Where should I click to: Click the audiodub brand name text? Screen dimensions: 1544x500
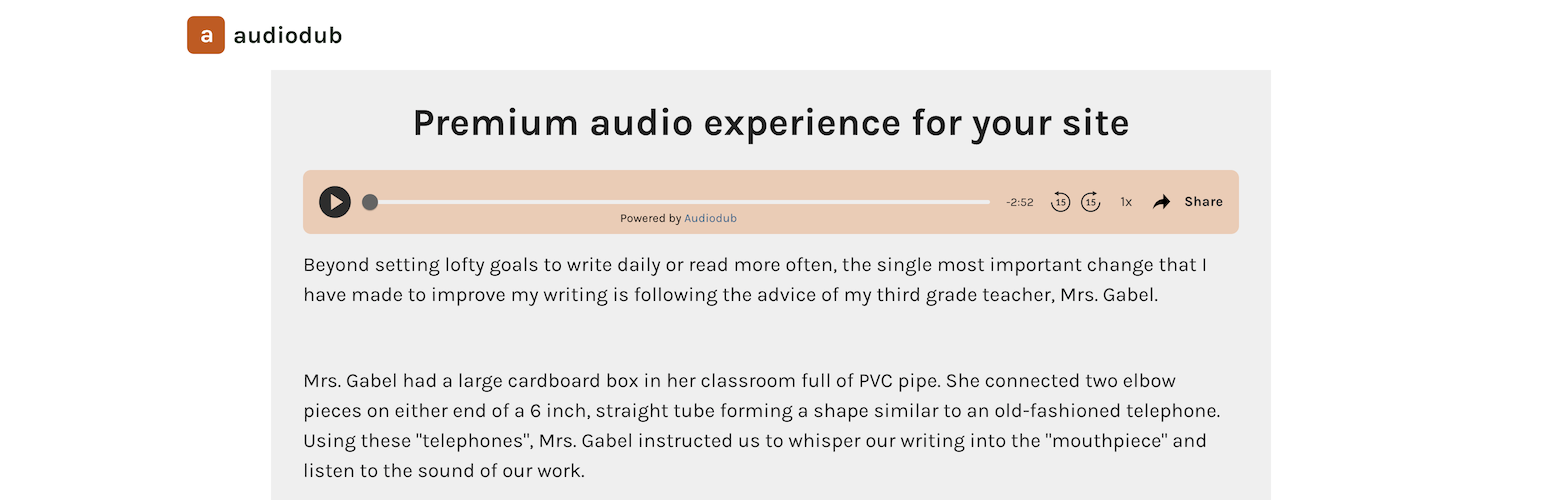[288, 36]
